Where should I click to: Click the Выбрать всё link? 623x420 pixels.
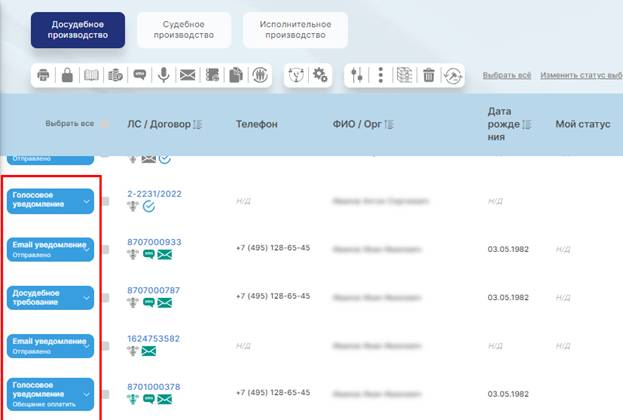506,76
